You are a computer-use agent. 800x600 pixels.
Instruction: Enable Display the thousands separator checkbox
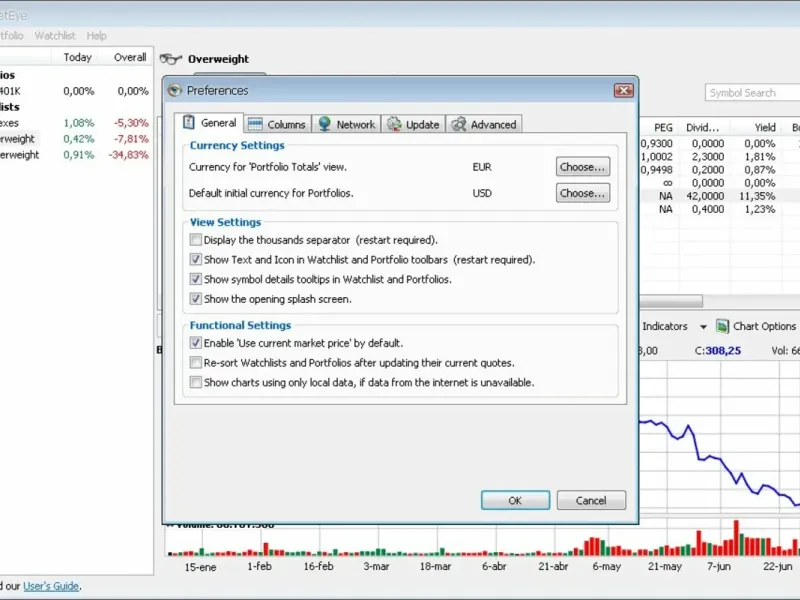(x=195, y=239)
